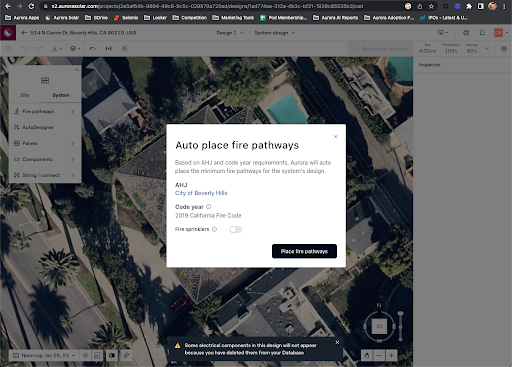This screenshot has height=367, width=512.
Task: Click the Simulation updated button
Action: pos(380,49)
